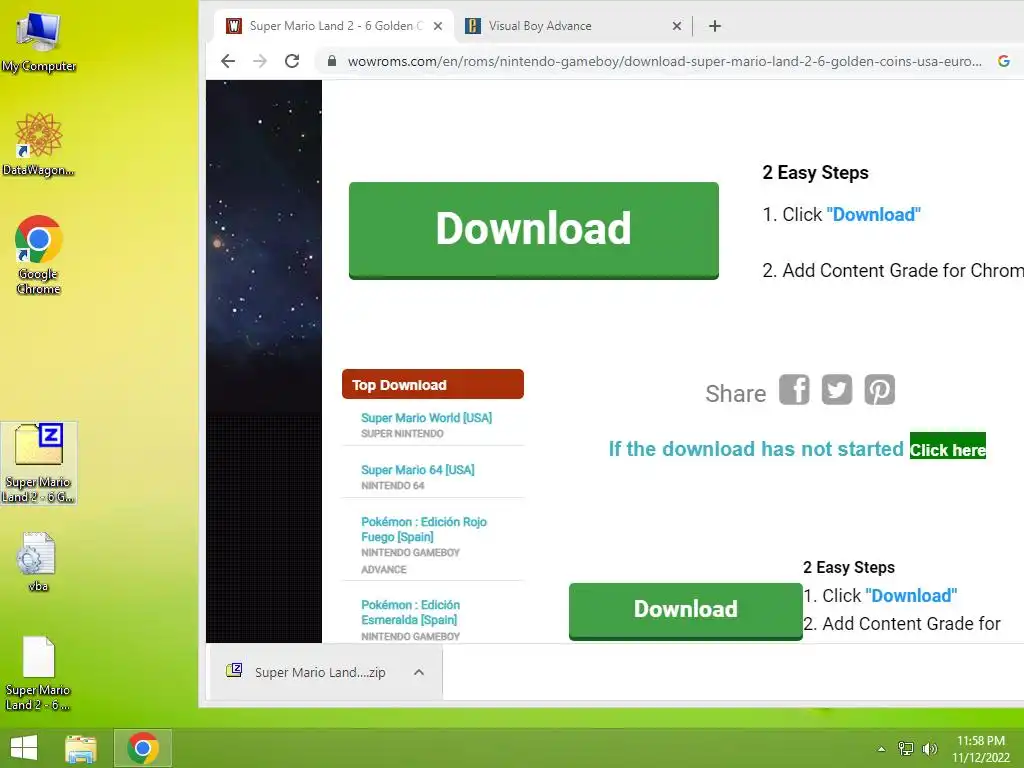The height and width of the screenshot is (768, 1024).
Task: Select Google Chrome desktop shortcut
Action: 39,255
